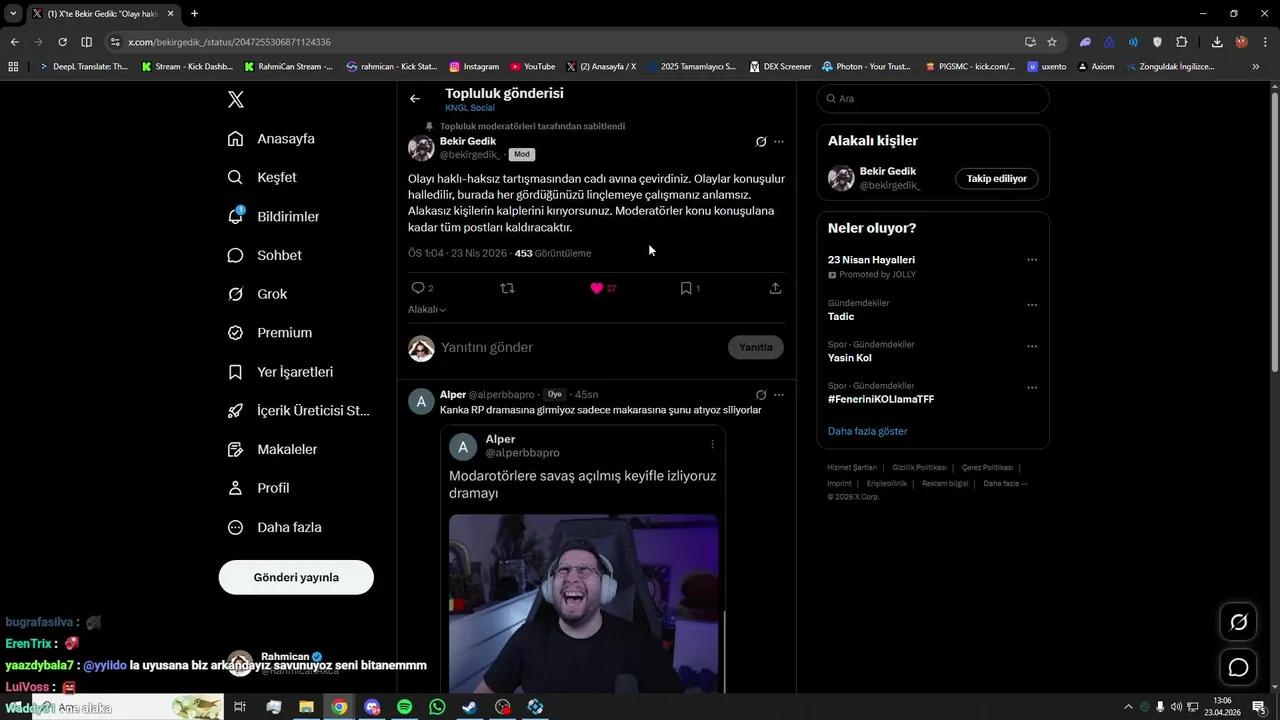Click the Ara search field

933,98
